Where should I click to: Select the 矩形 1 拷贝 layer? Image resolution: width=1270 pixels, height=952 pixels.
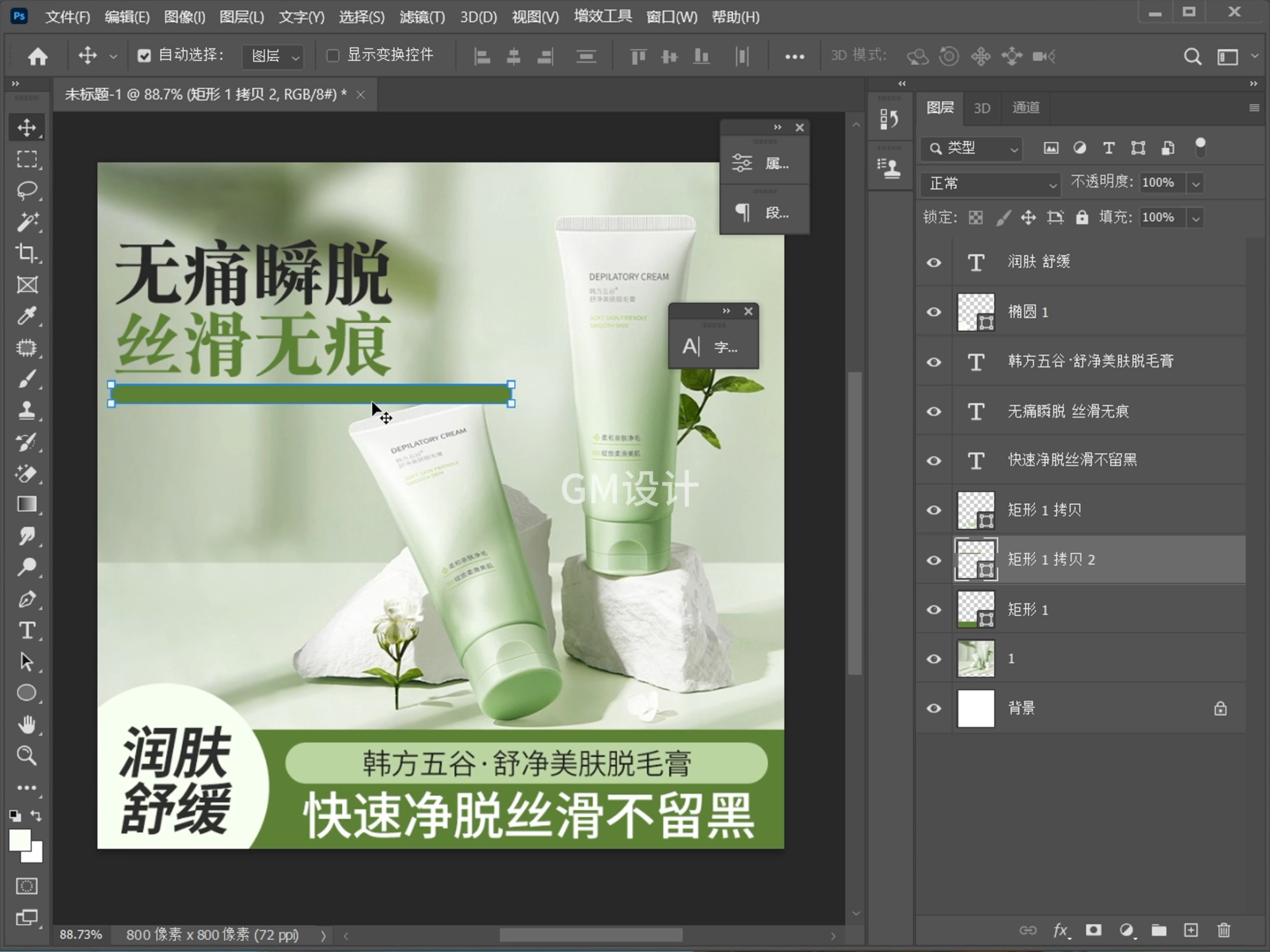click(1044, 509)
